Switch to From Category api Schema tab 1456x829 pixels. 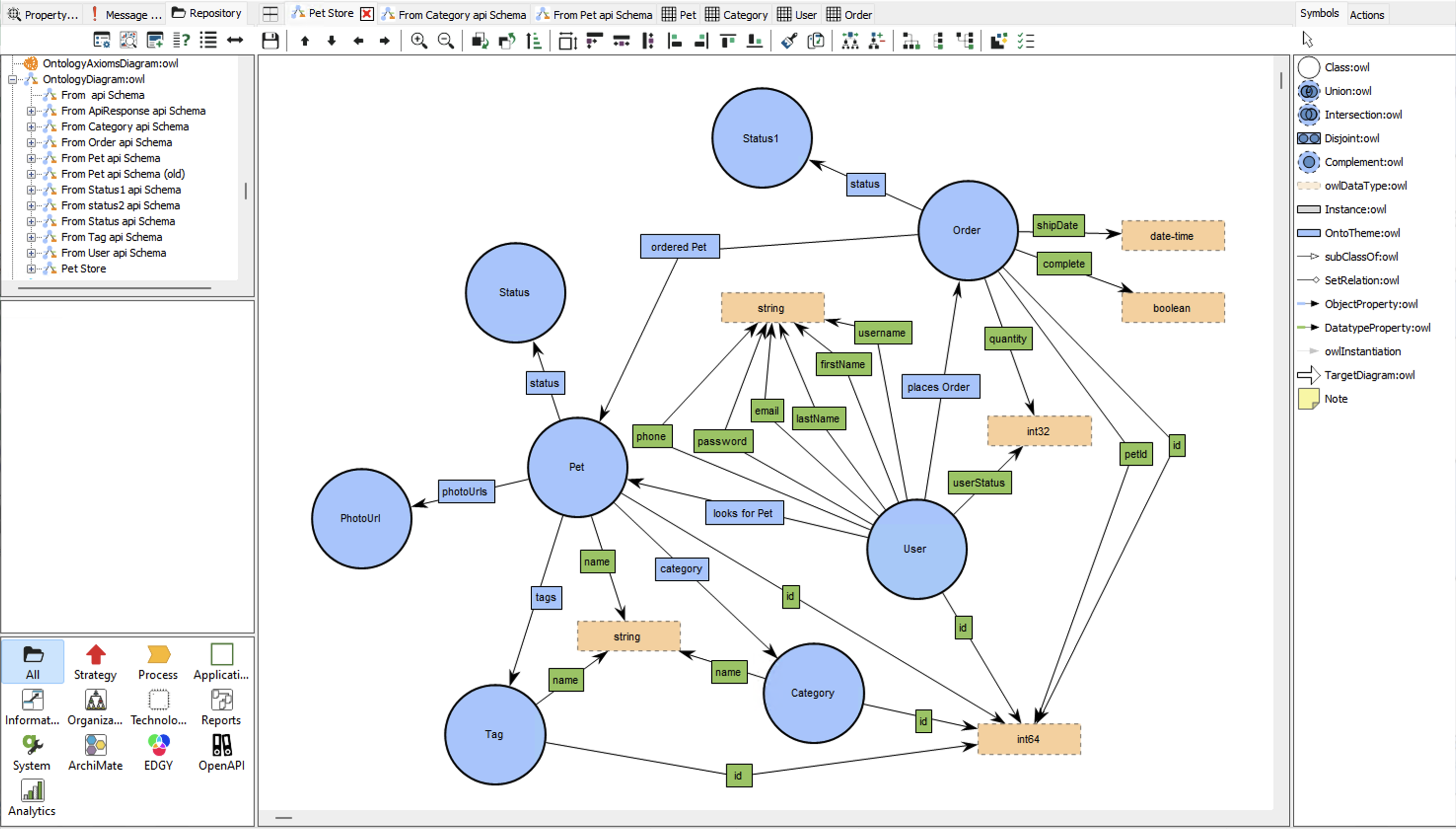(454, 14)
